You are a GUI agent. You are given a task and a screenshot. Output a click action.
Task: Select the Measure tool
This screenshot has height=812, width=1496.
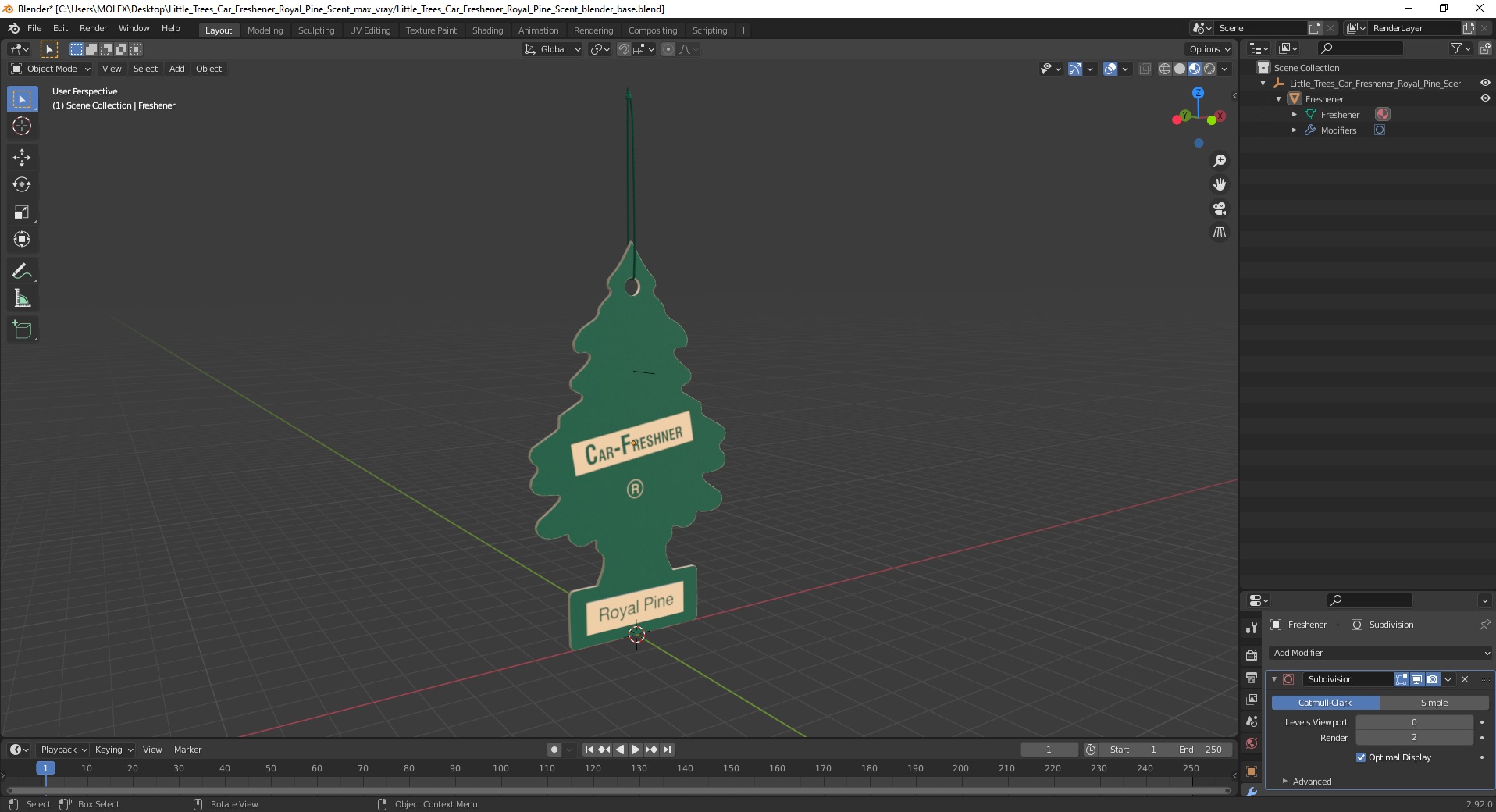pos(22,299)
